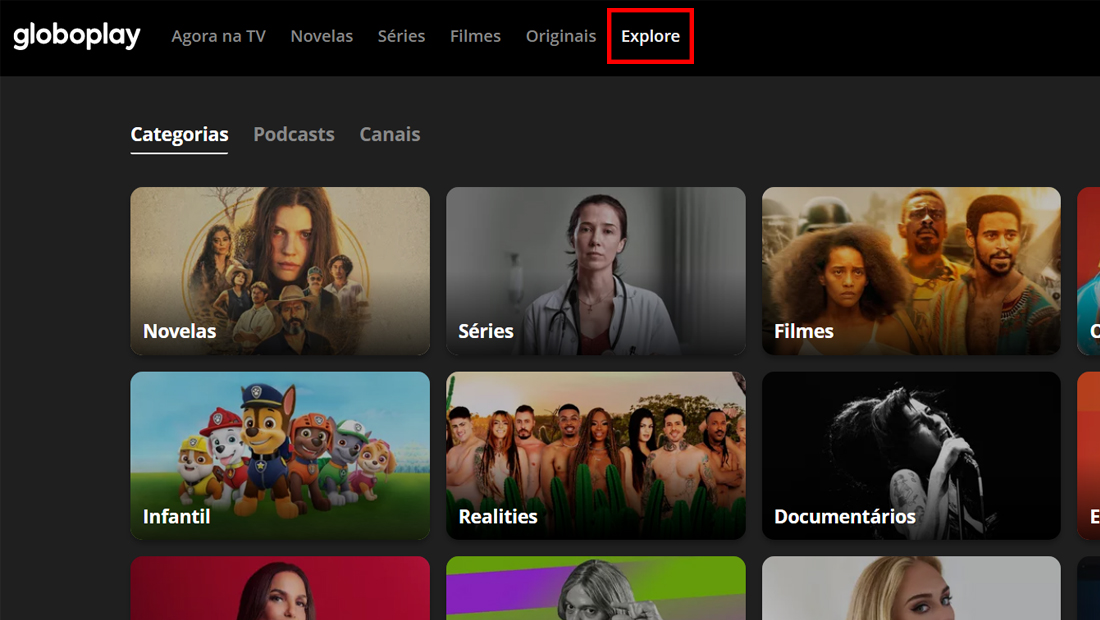
Task: Go to Séries in the top navigation bar
Action: [x=401, y=36]
